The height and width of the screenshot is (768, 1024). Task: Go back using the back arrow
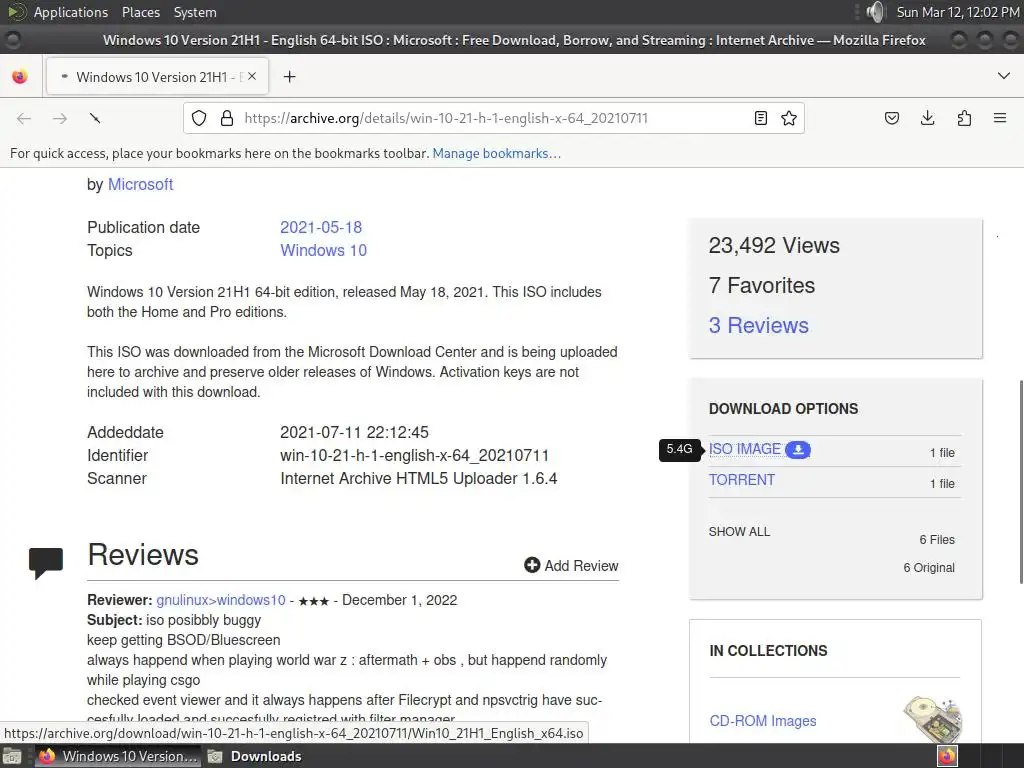(x=24, y=118)
